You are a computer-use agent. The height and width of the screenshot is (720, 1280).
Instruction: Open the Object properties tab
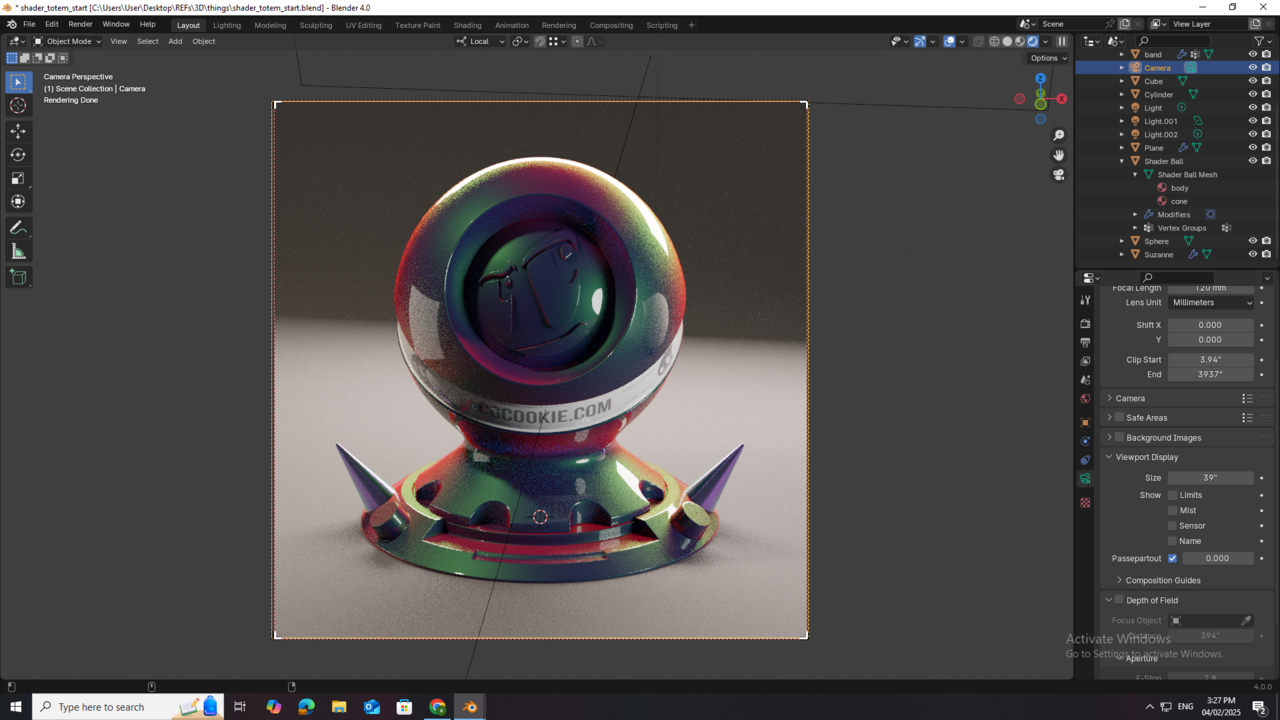(x=1085, y=422)
